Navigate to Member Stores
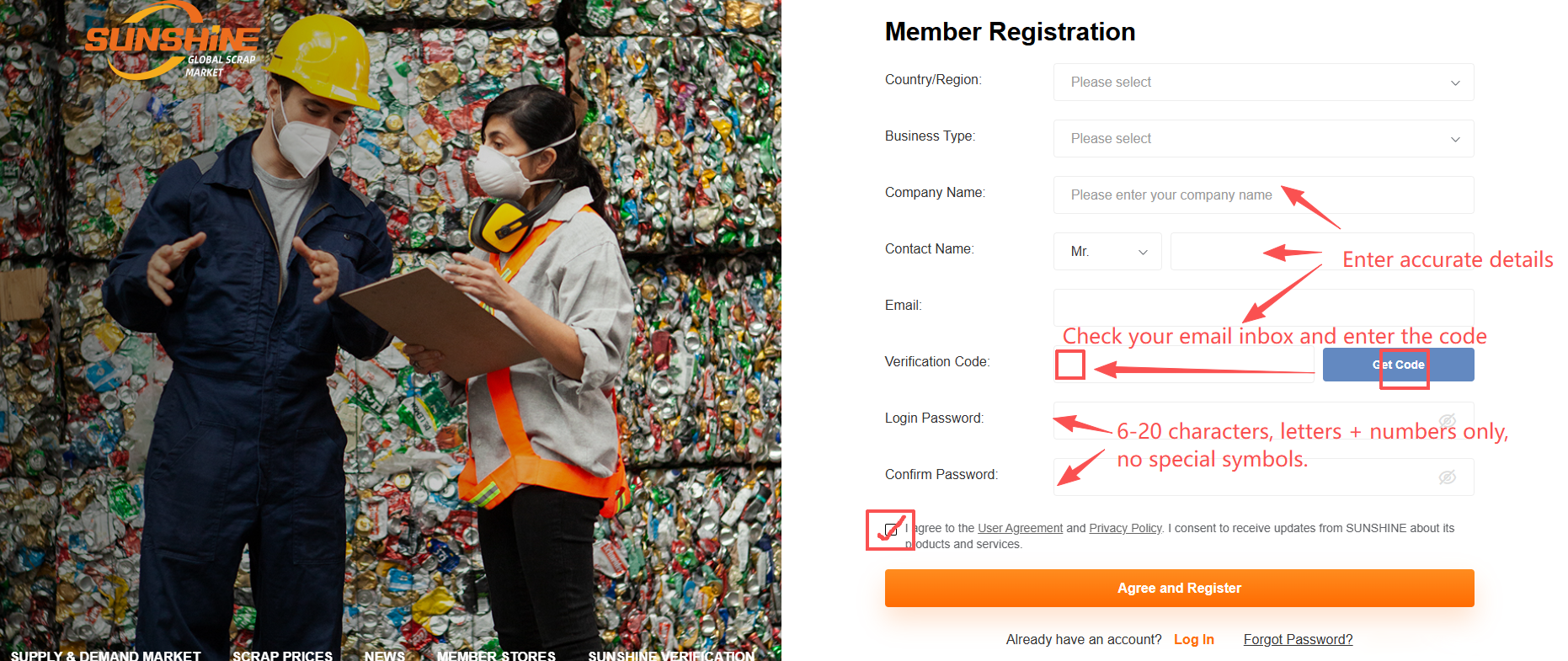Screen dimensions: 1568x661 [496, 654]
